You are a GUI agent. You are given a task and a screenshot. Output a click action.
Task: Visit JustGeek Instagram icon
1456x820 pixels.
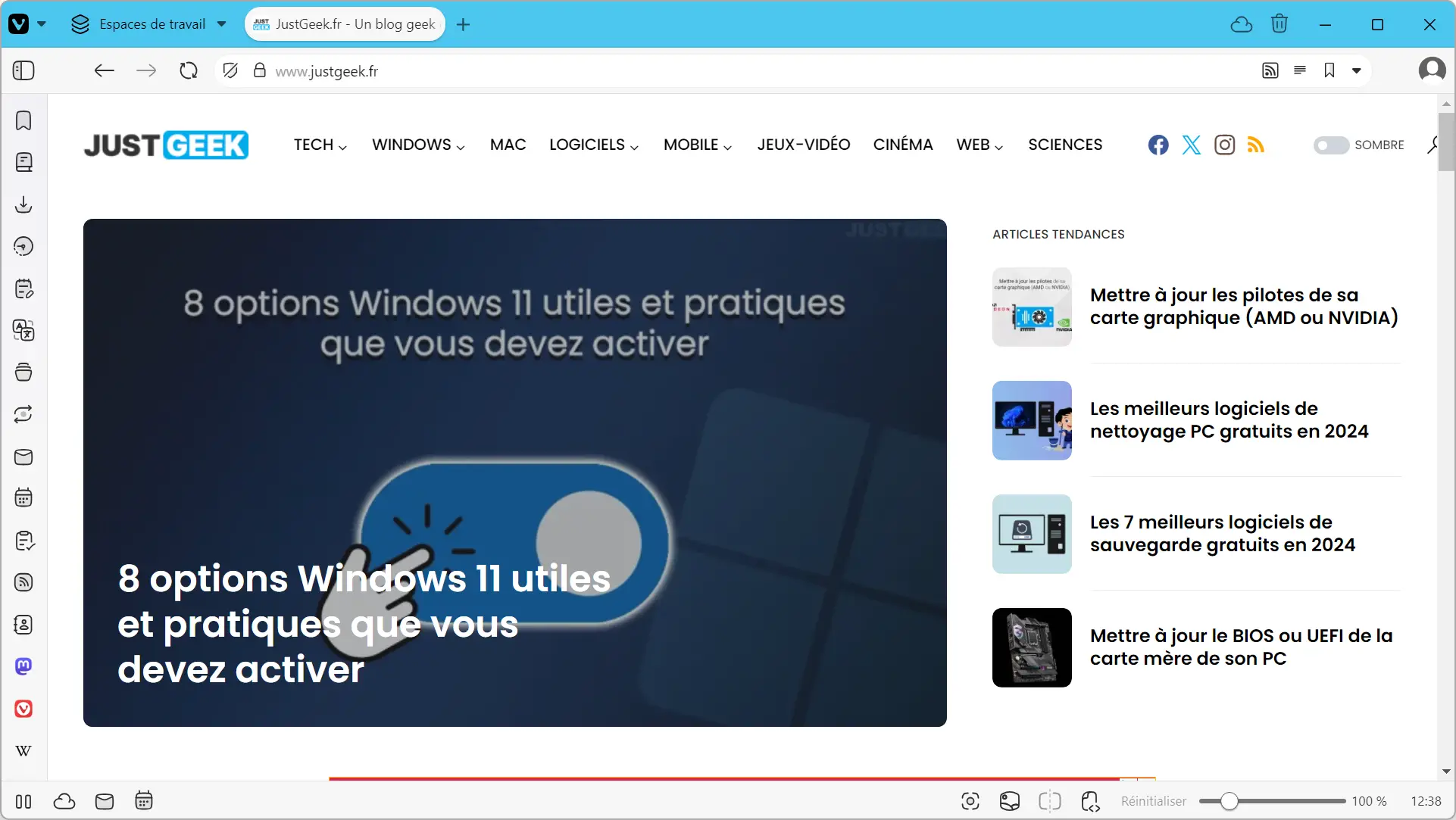[1224, 145]
